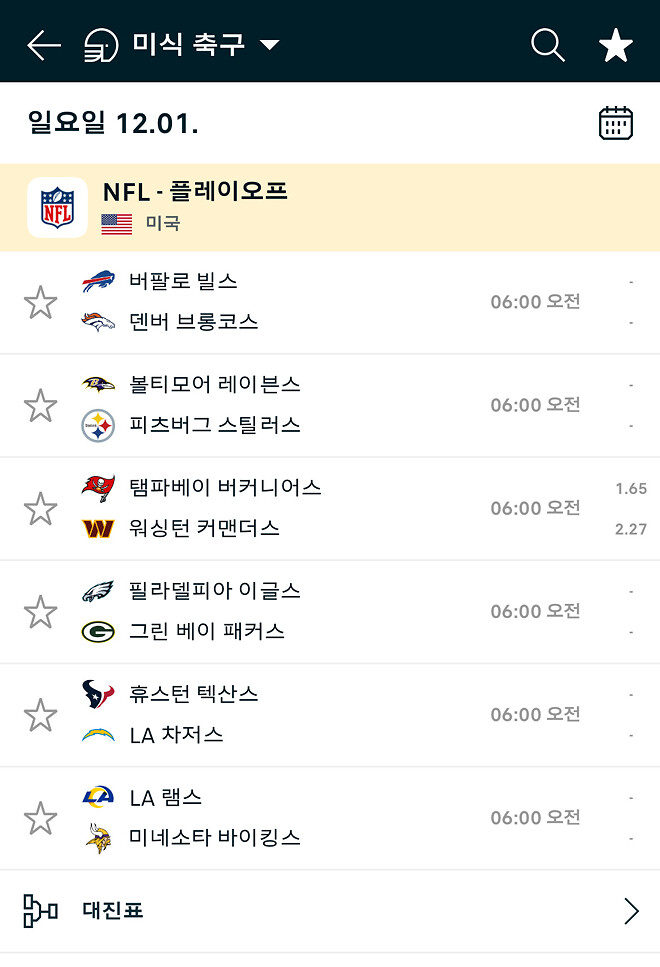Tap the Washington Commanders logo

99,528
